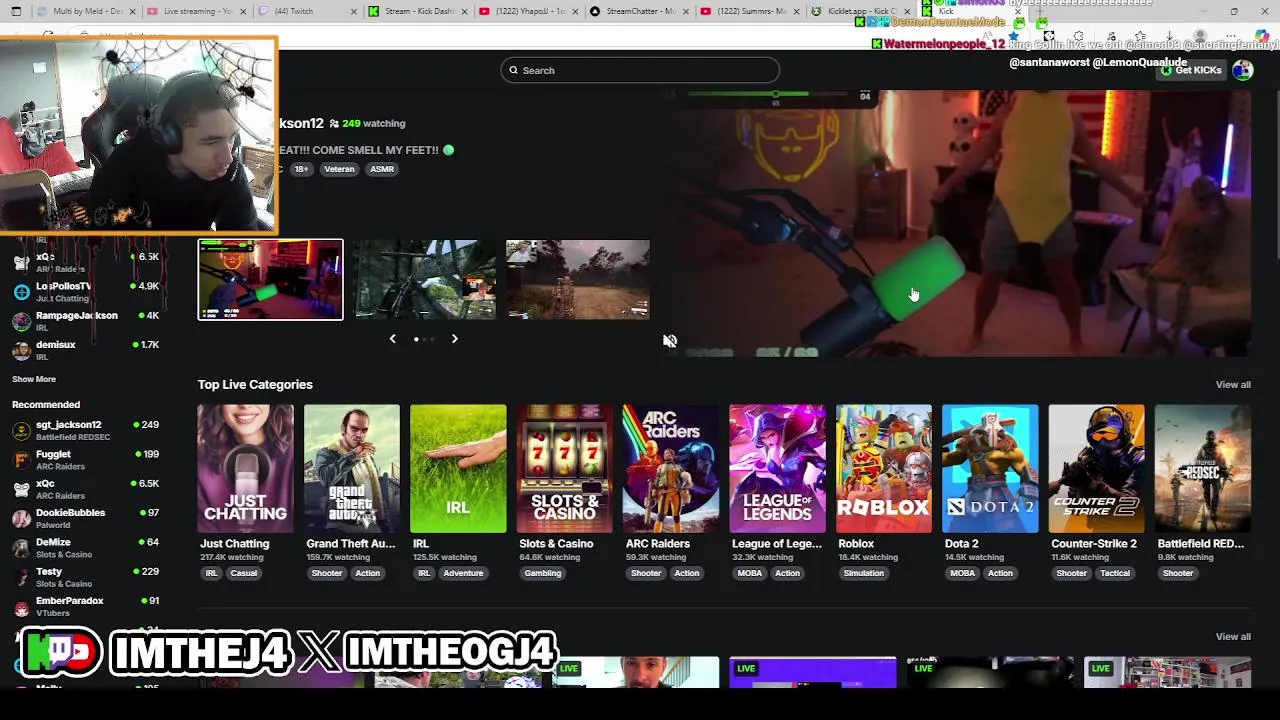1280x720 pixels.
Task: Open browser tab search button in title bar
Action: (16, 11)
